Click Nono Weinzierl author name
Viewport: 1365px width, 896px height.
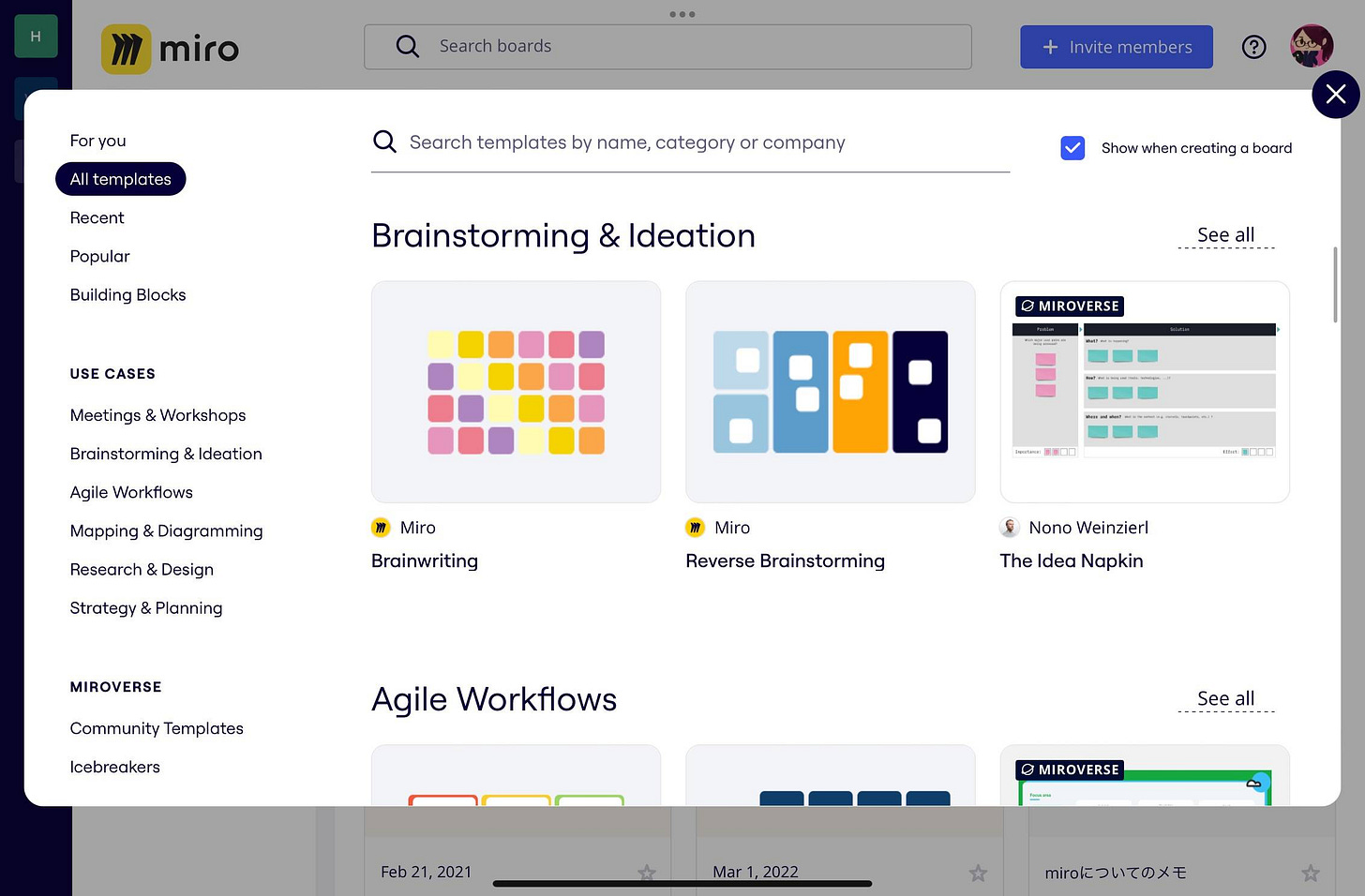(1088, 528)
